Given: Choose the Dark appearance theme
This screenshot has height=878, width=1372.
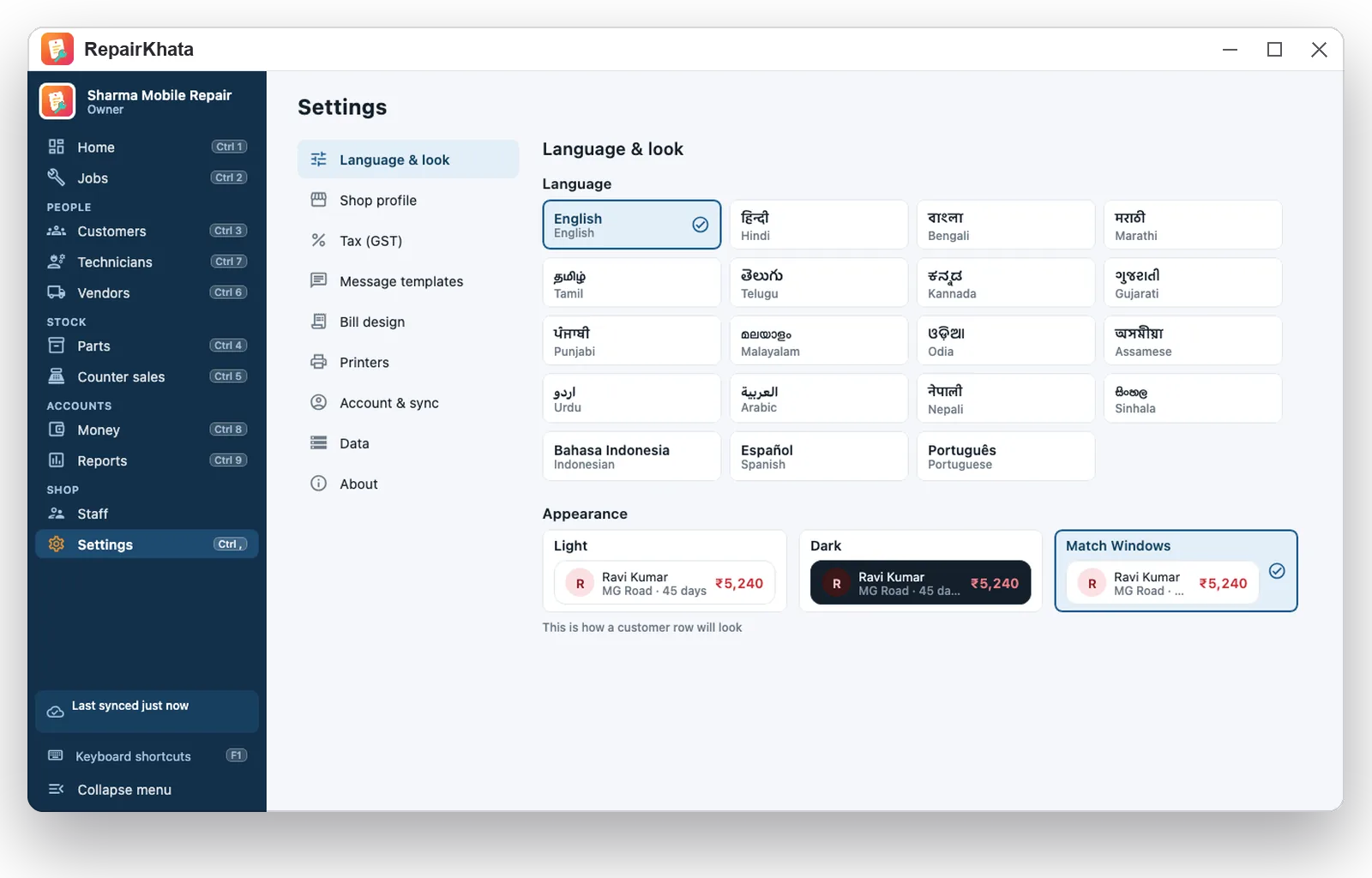Looking at the screenshot, I should point(921,571).
